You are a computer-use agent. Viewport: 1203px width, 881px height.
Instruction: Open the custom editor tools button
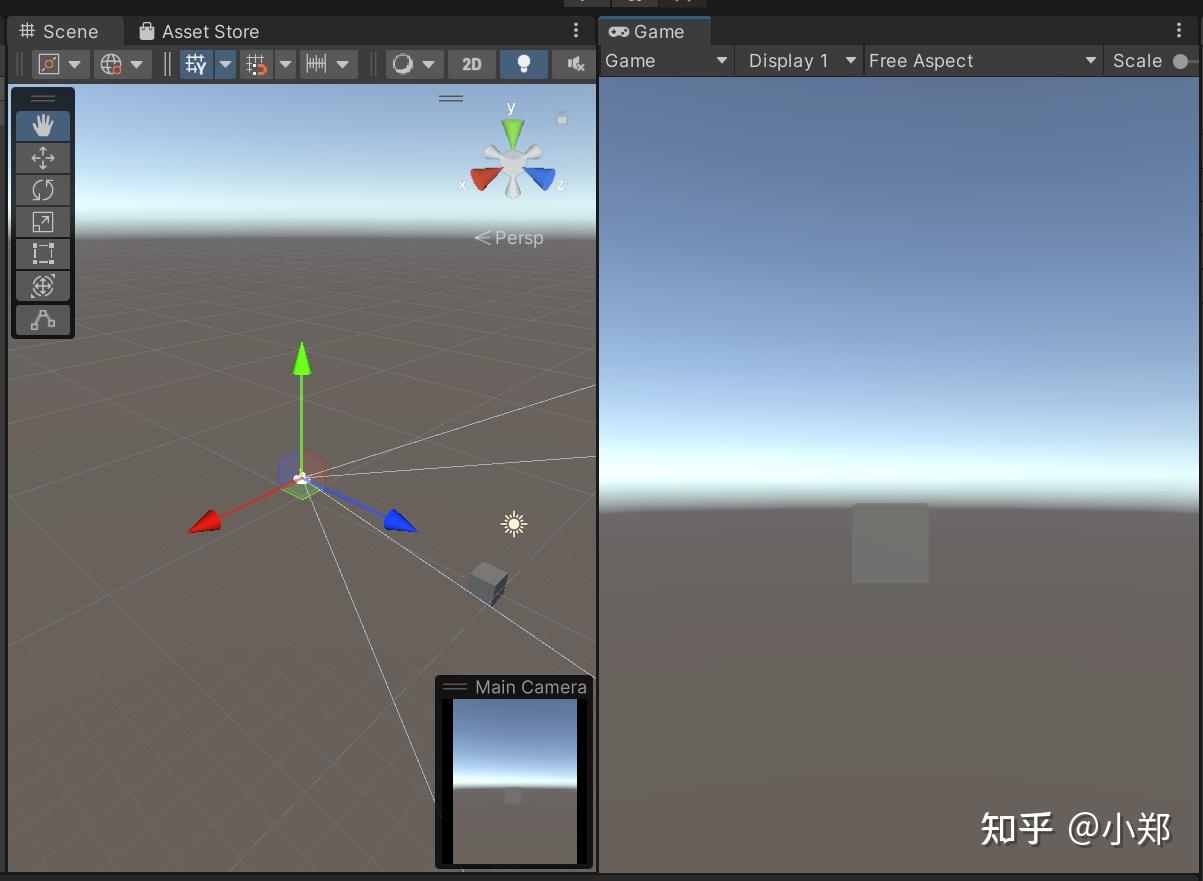tap(43, 320)
